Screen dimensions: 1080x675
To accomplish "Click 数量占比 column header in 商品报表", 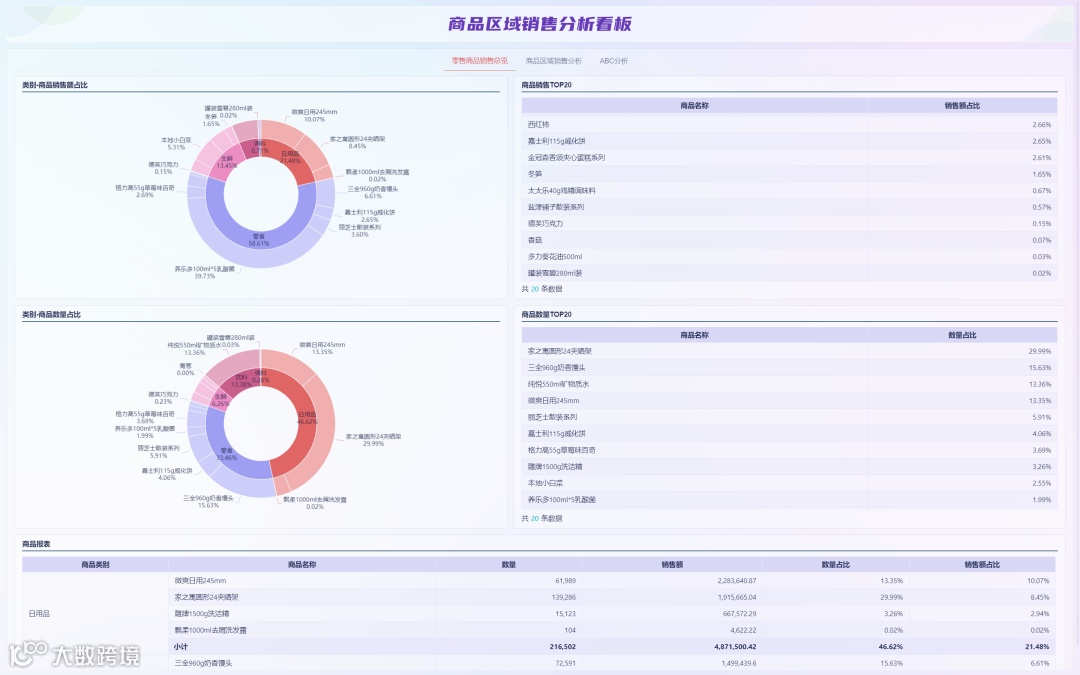I will coord(835,564).
